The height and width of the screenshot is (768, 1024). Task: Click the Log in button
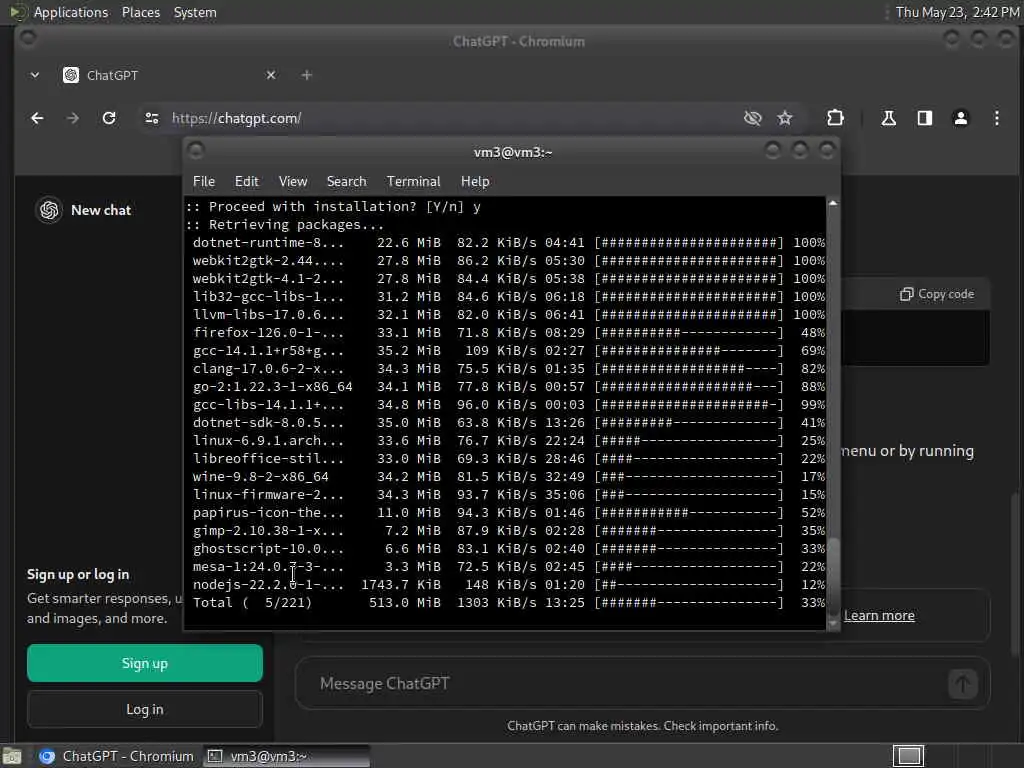(145, 709)
